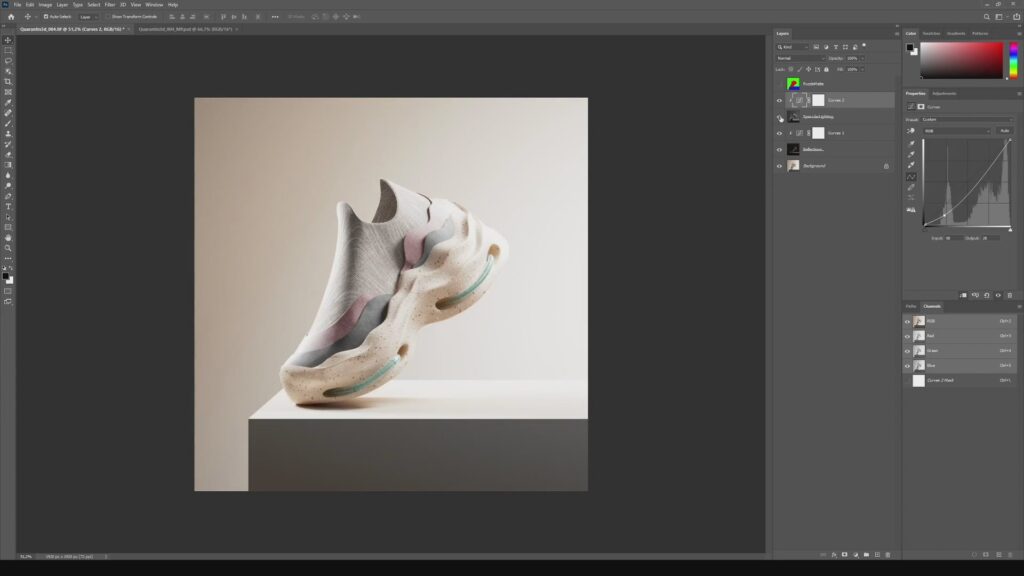Select the Clone Stamp tool
The height and width of the screenshot is (576, 1024).
coord(8,134)
